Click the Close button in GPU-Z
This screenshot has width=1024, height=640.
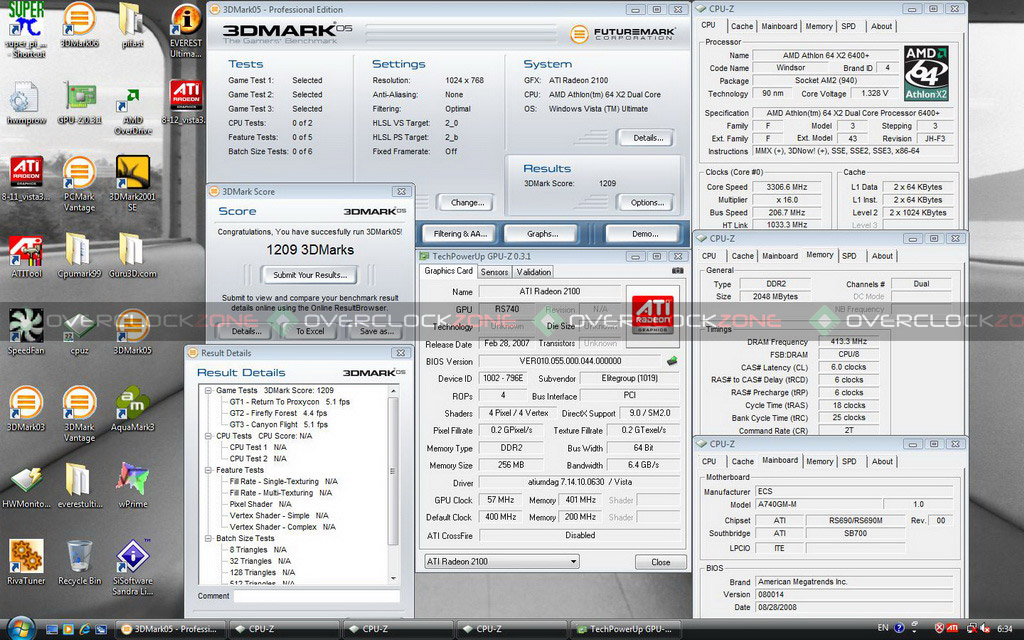point(660,562)
